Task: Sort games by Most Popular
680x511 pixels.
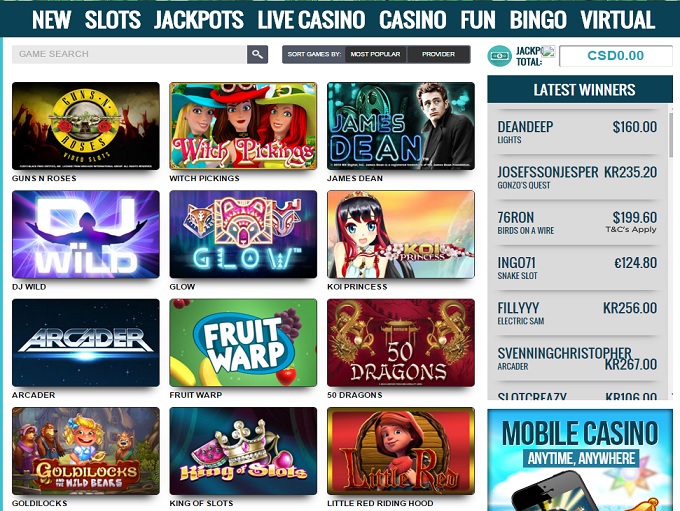Action: click(375, 54)
